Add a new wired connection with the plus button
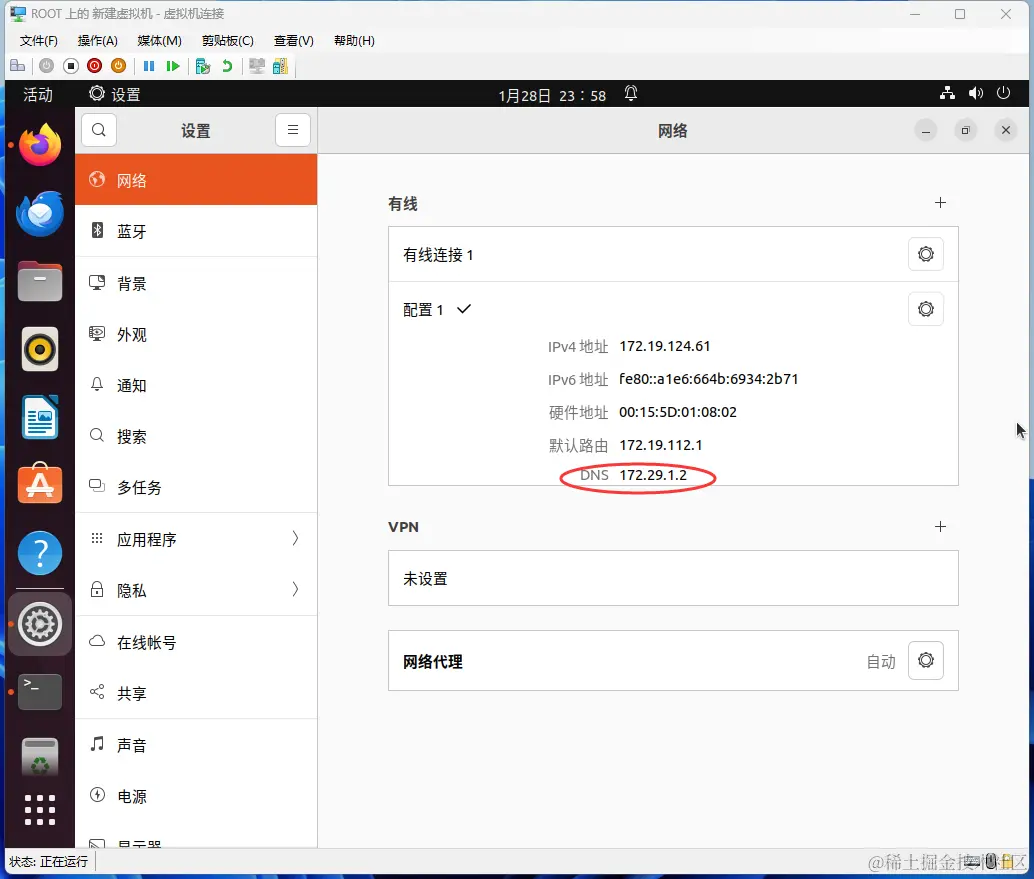 pyautogui.click(x=940, y=202)
